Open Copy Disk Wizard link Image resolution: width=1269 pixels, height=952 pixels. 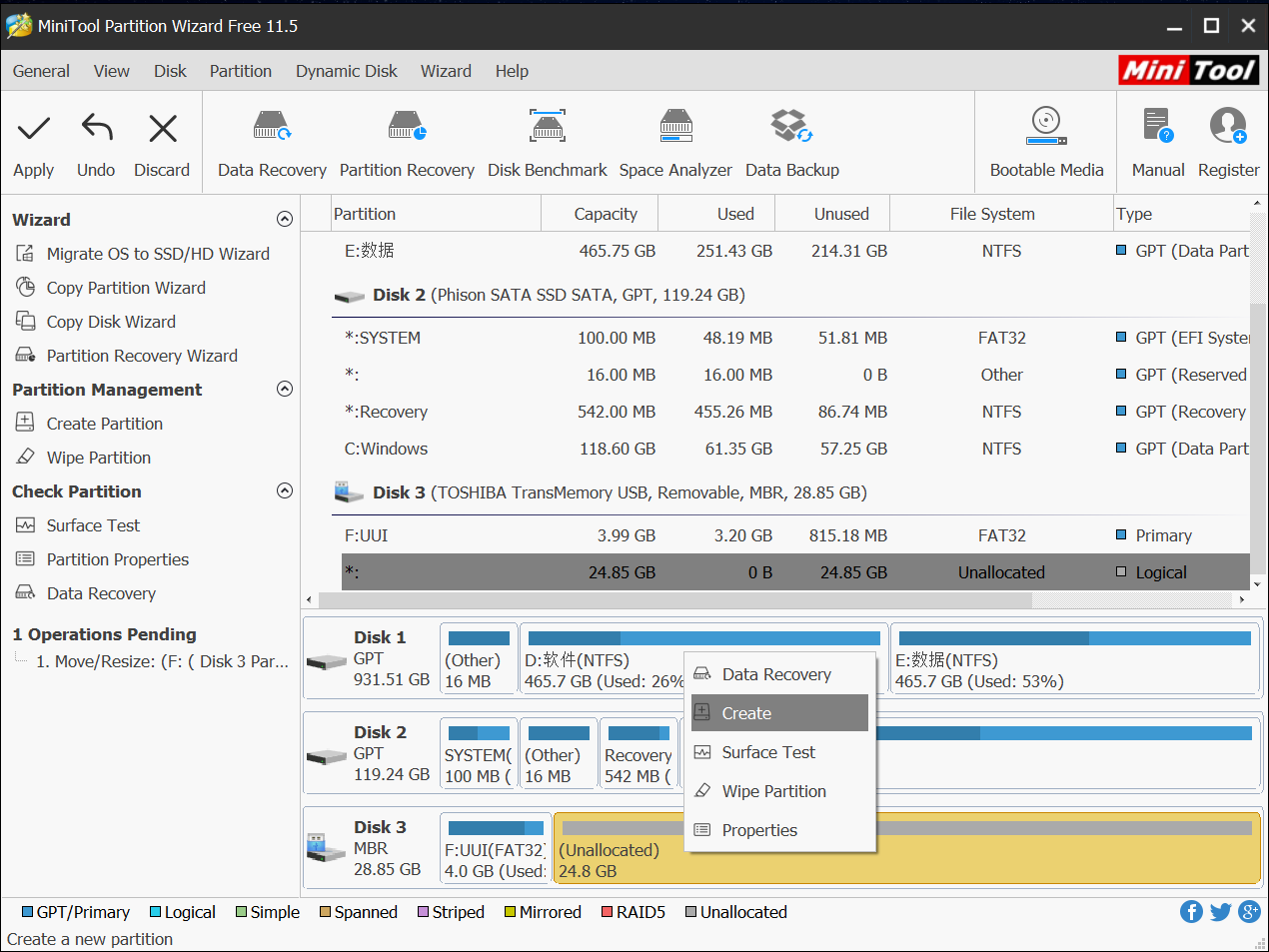(111, 322)
